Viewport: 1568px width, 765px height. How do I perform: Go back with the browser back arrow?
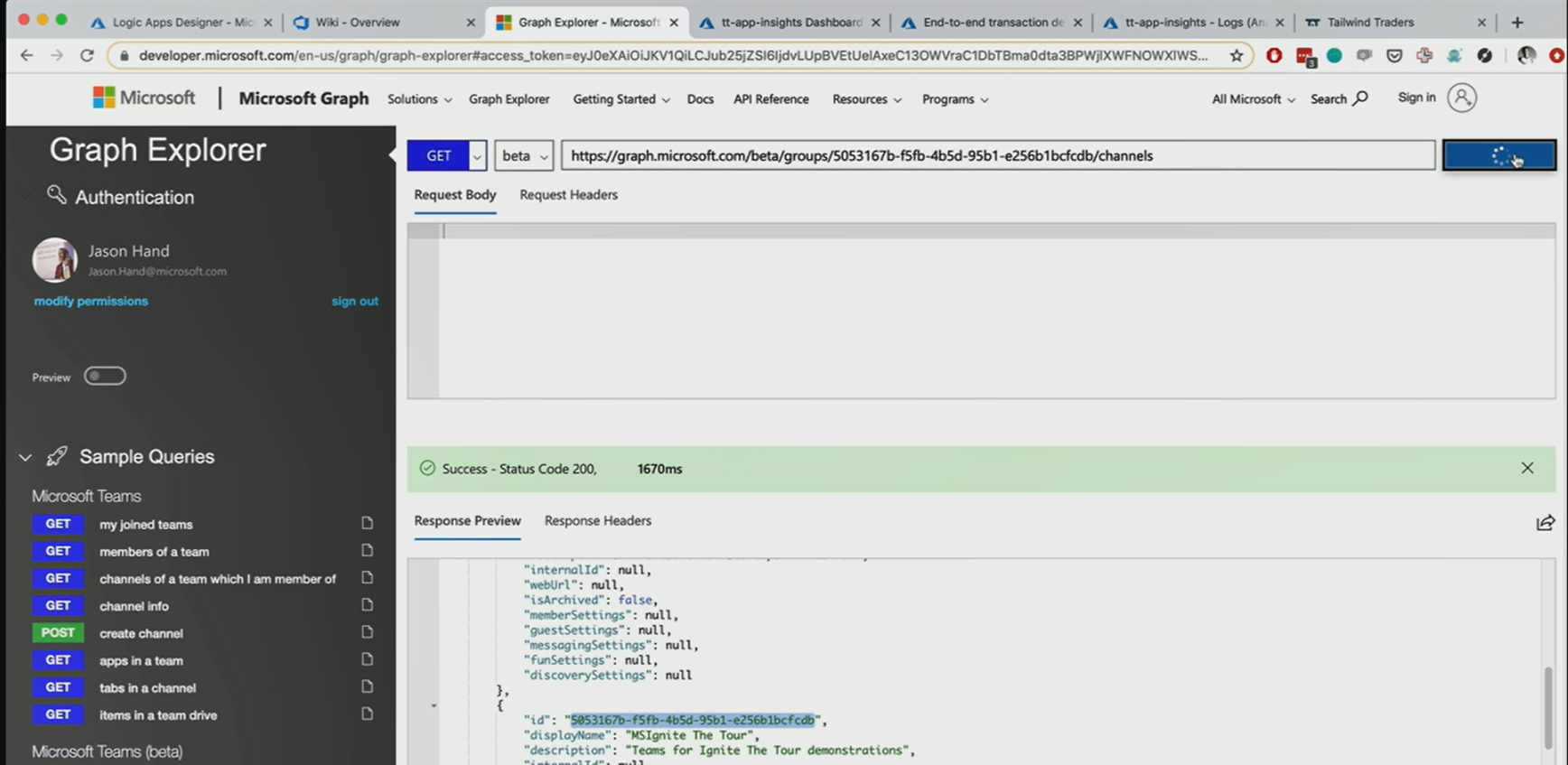coord(26,56)
